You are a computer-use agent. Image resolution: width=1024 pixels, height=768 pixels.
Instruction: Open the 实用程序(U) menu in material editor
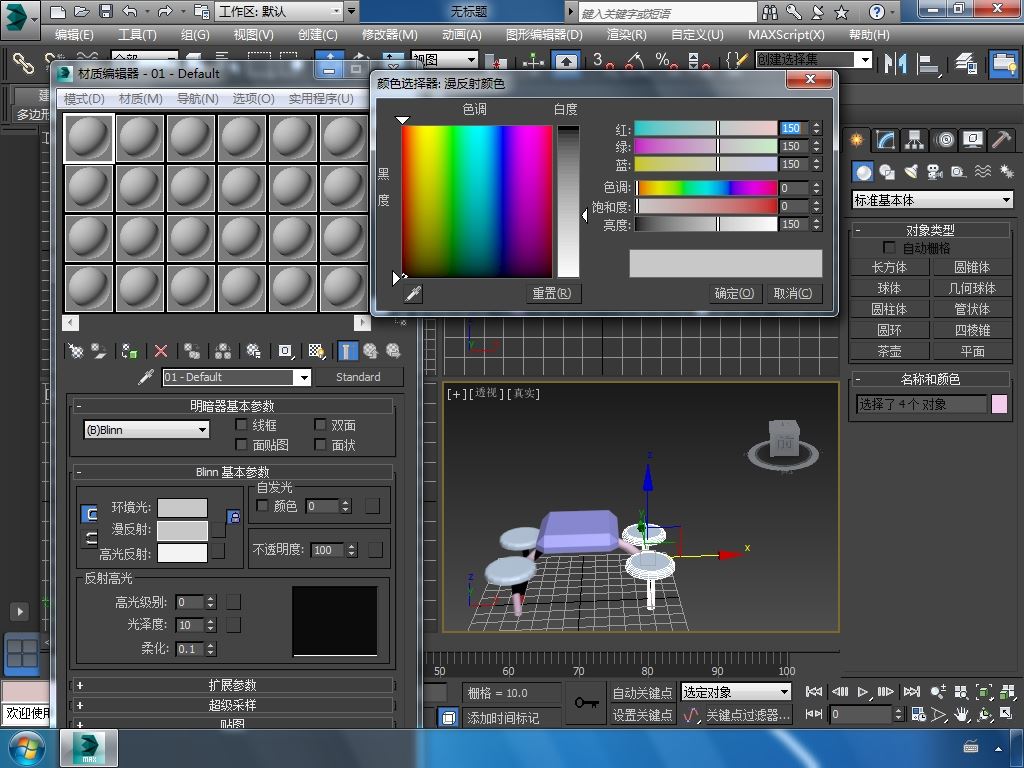tap(321, 99)
